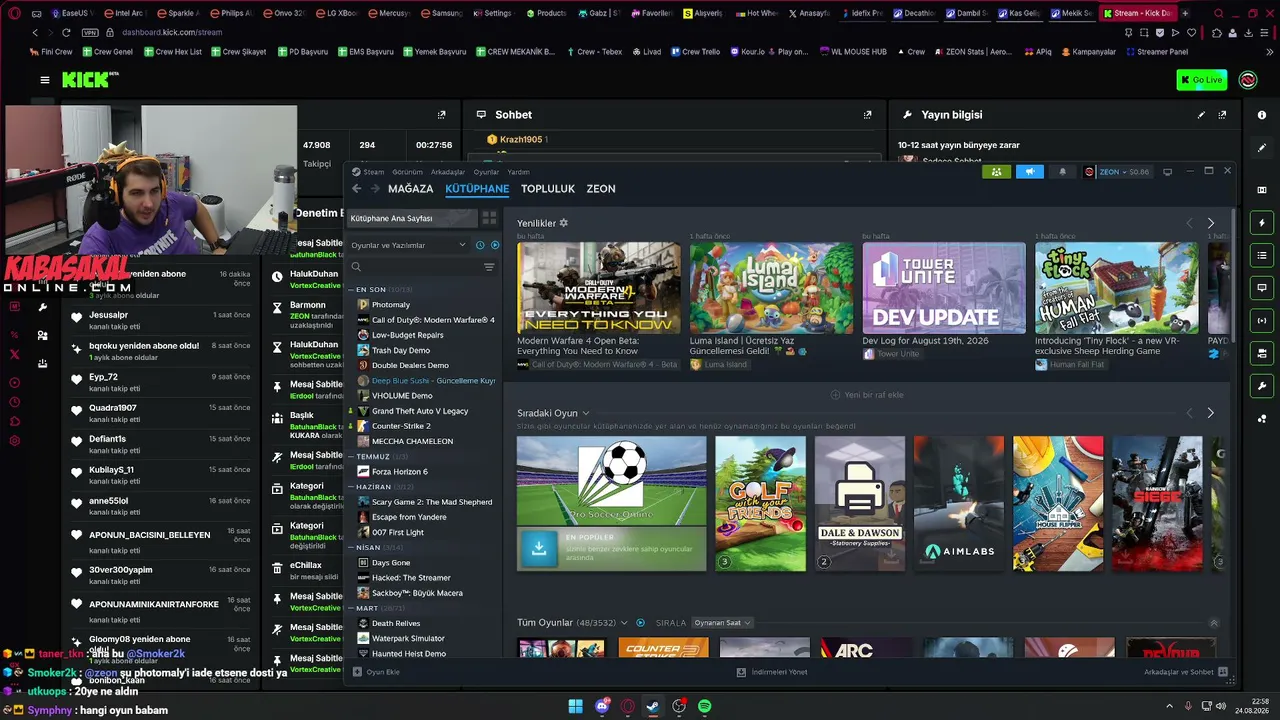Open KÜTÜPHANE tab in Steam

coord(477,189)
